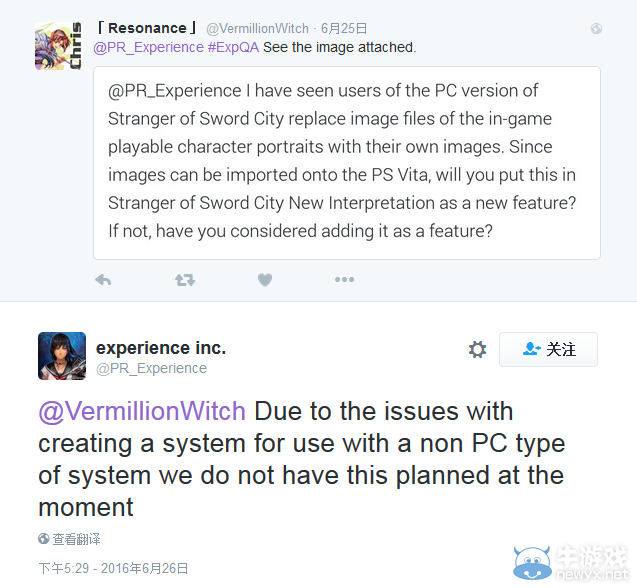Open the @VermillionWitch handle in the header

257,28
